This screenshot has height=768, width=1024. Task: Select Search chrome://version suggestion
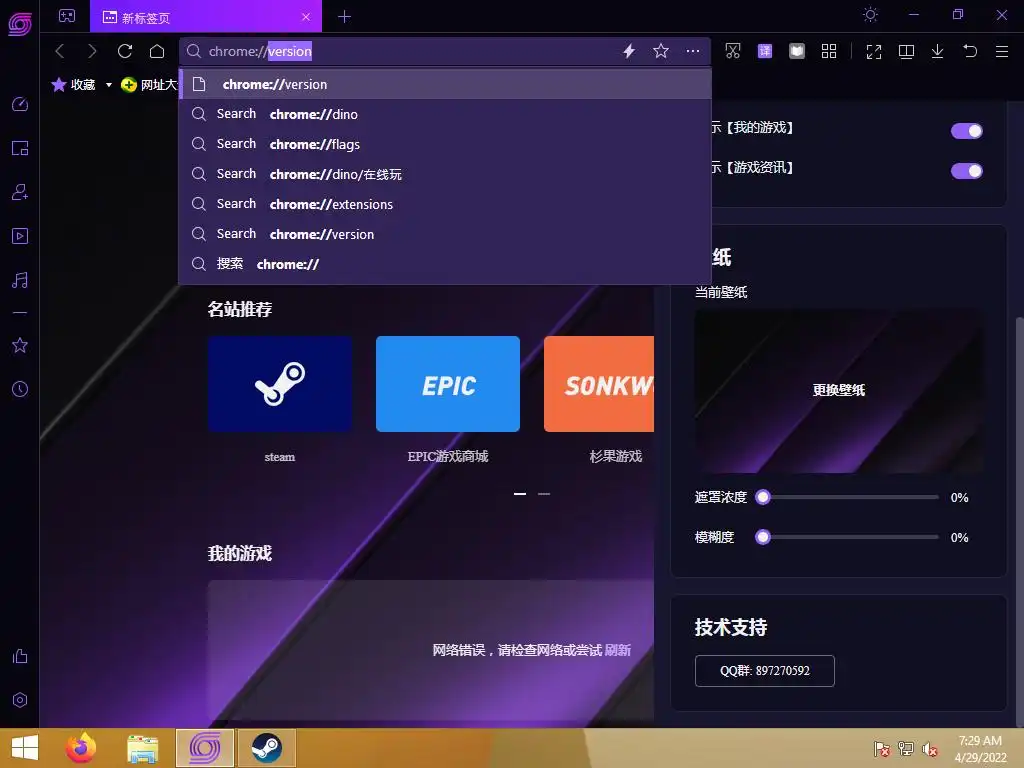445,234
